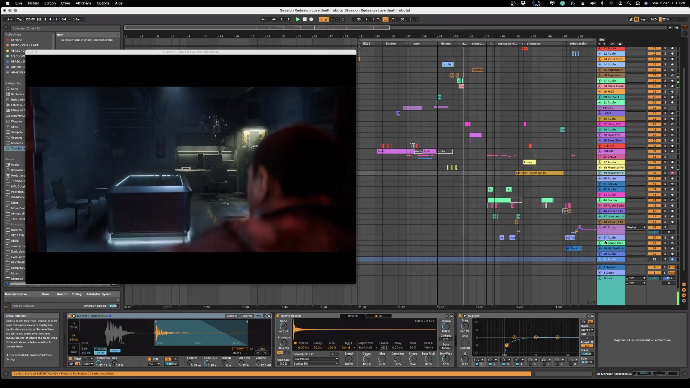The image size is (690, 388).
Task: Toggle the reverb device's on/off switch
Action: (x=278, y=316)
